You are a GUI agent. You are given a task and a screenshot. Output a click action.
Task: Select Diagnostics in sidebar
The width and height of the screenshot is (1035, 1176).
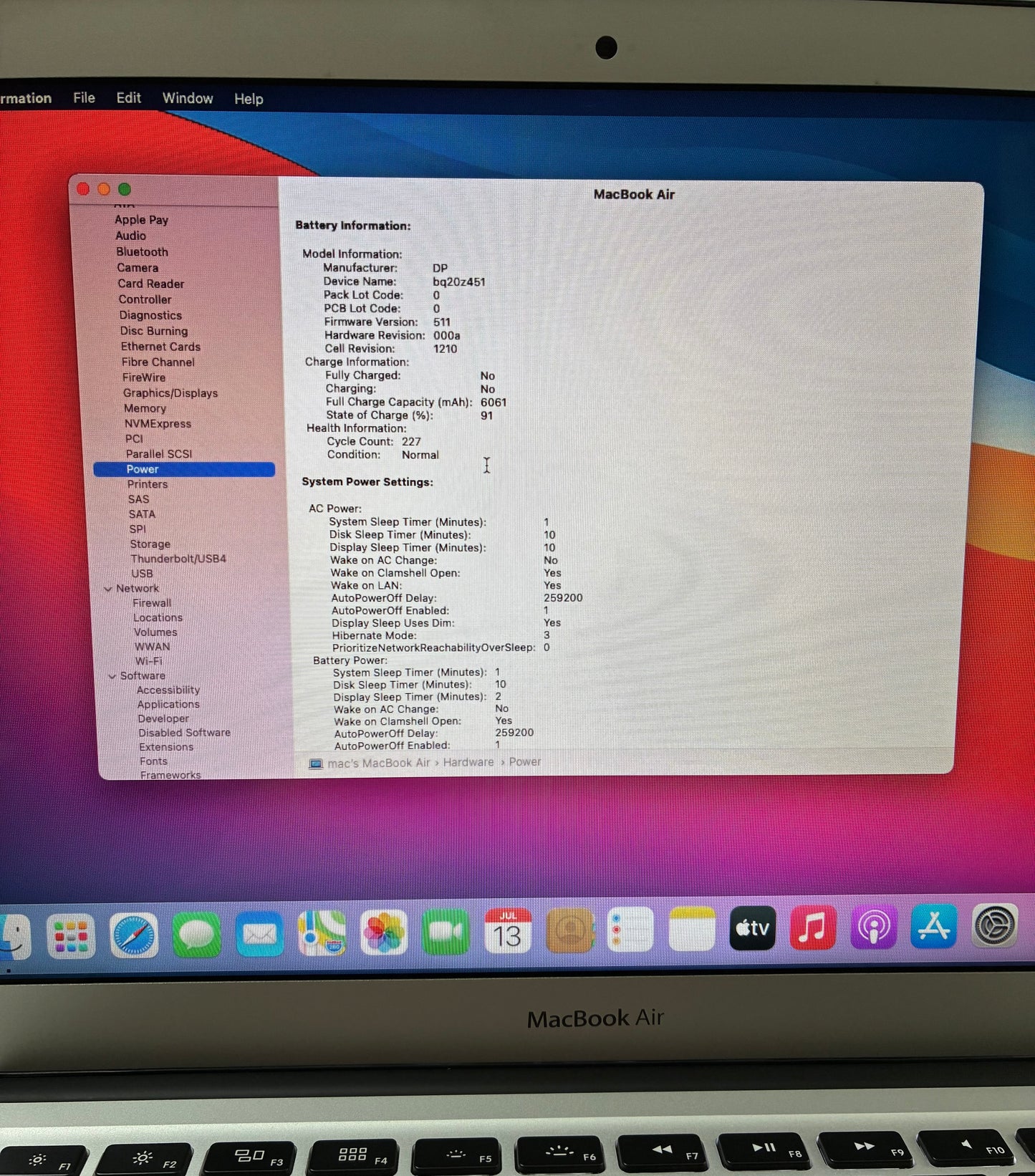[x=150, y=315]
